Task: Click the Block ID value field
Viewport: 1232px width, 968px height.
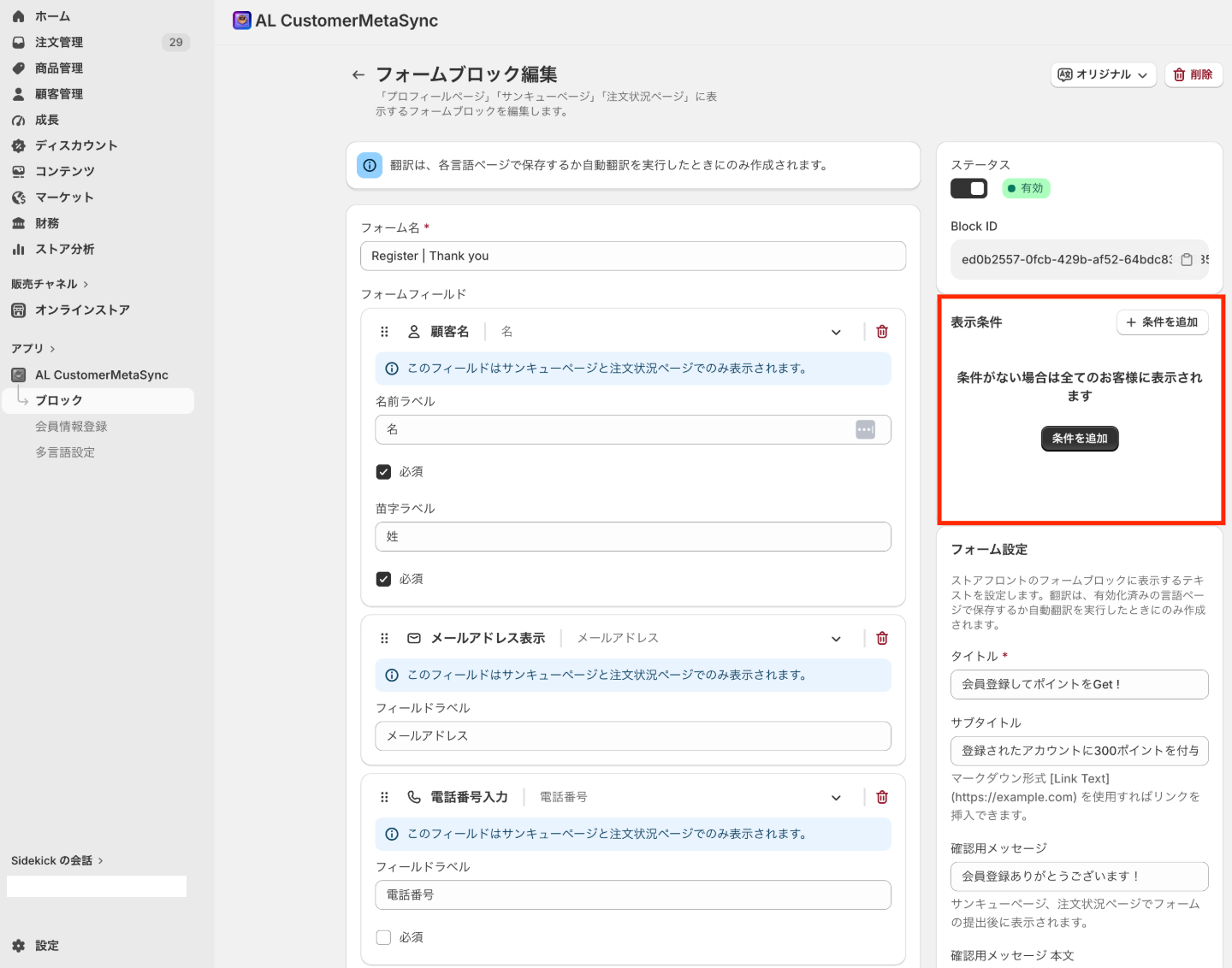Action: (1080, 260)
